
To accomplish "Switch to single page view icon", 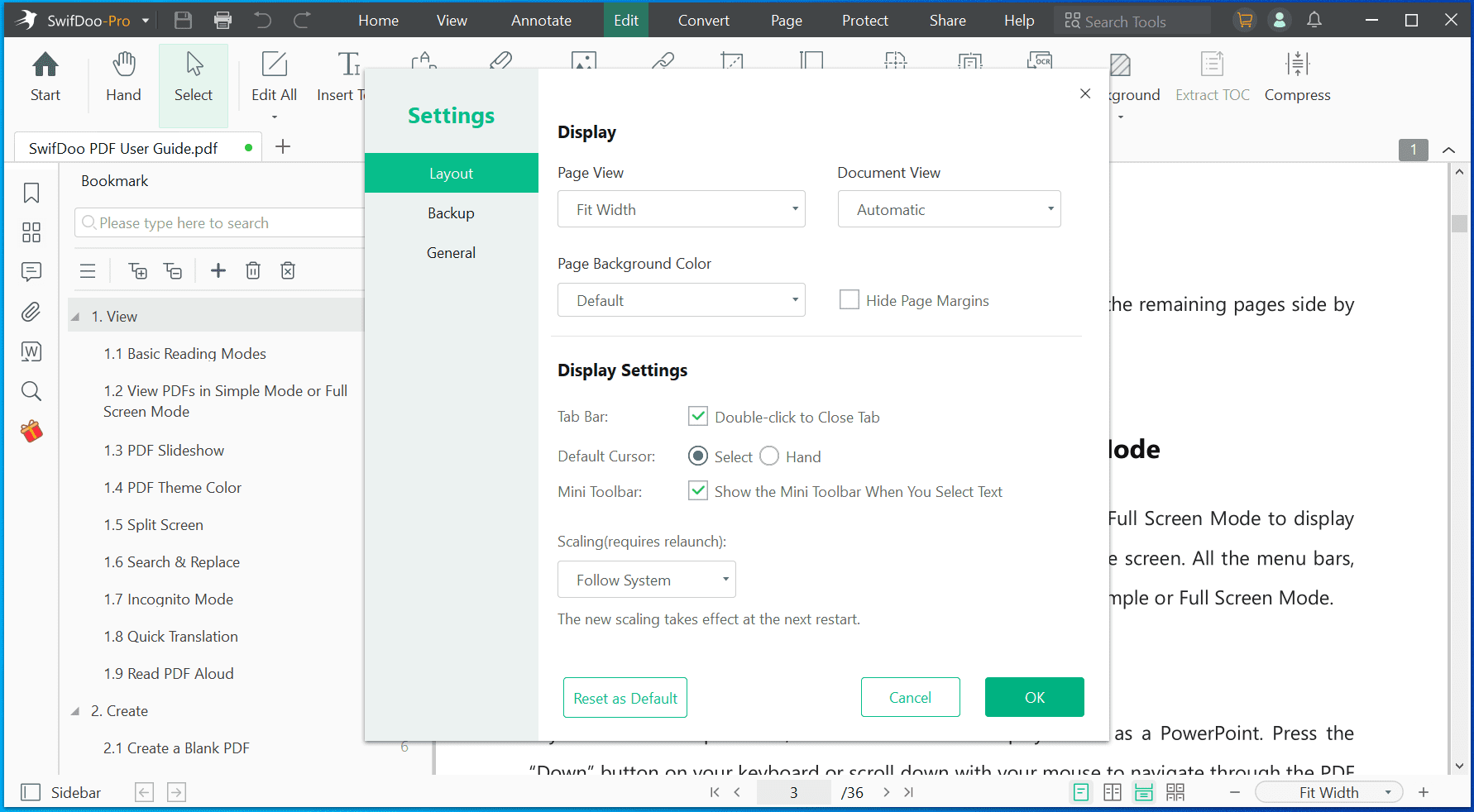I will [x=1081, y=792].
